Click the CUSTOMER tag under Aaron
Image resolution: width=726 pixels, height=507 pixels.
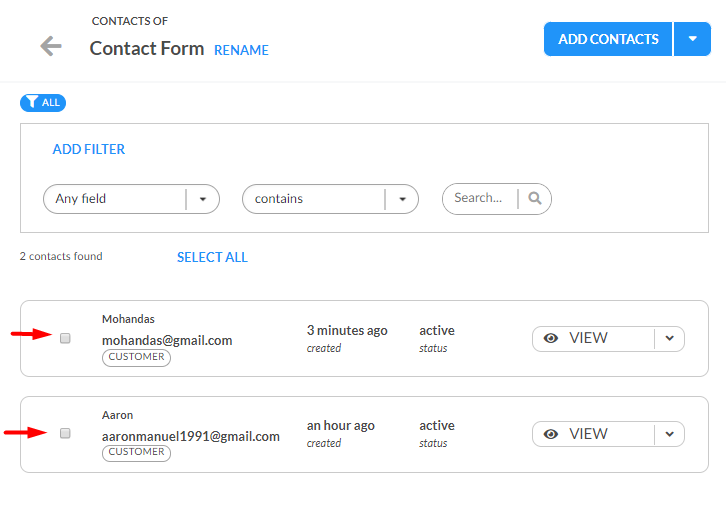click(x=137, y=452)
